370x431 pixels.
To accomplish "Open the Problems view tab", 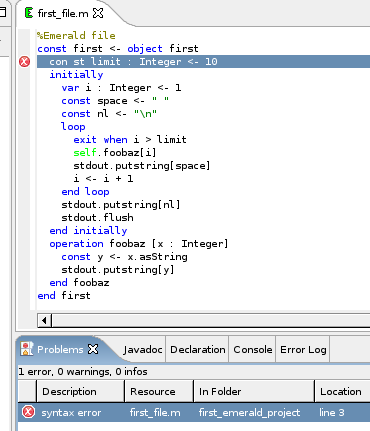I will pyautogui.click(x=60, y=349).
